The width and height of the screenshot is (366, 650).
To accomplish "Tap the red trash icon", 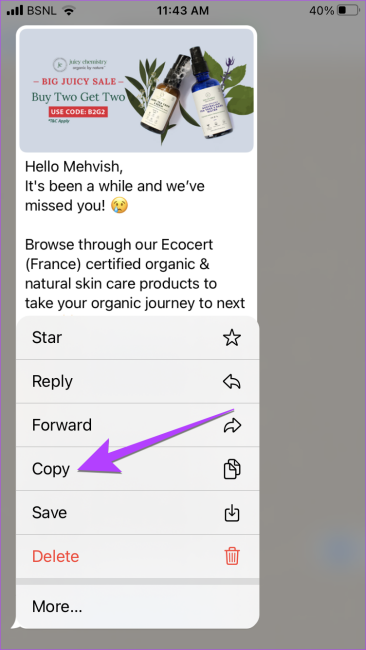I will pos(232,556).
